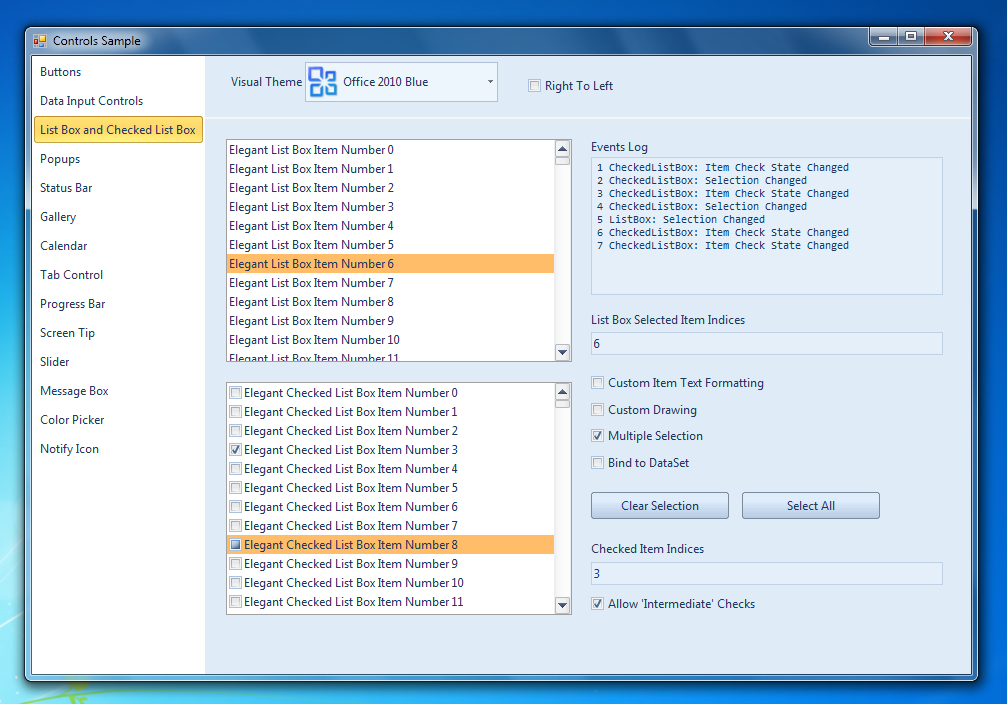Open the Calendar section
1007x704 pixels.
point(64,245)
